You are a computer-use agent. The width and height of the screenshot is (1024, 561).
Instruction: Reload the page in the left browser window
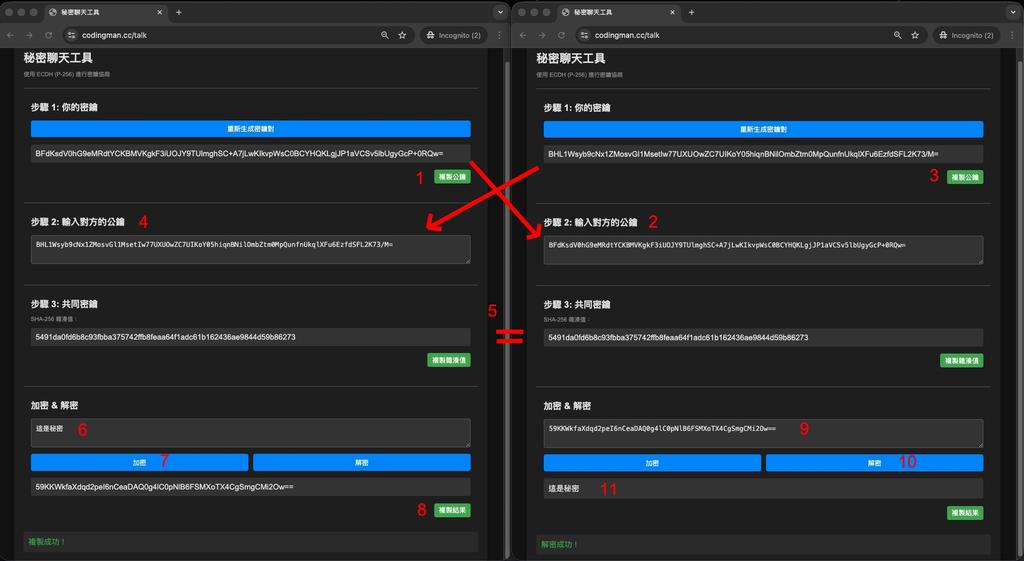48,35
